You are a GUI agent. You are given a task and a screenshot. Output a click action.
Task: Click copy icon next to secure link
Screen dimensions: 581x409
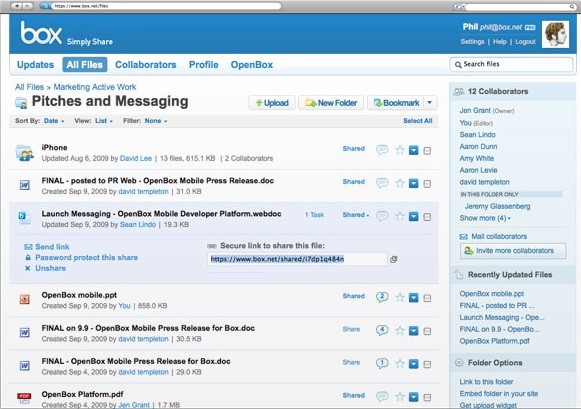(x=394, y=259)
